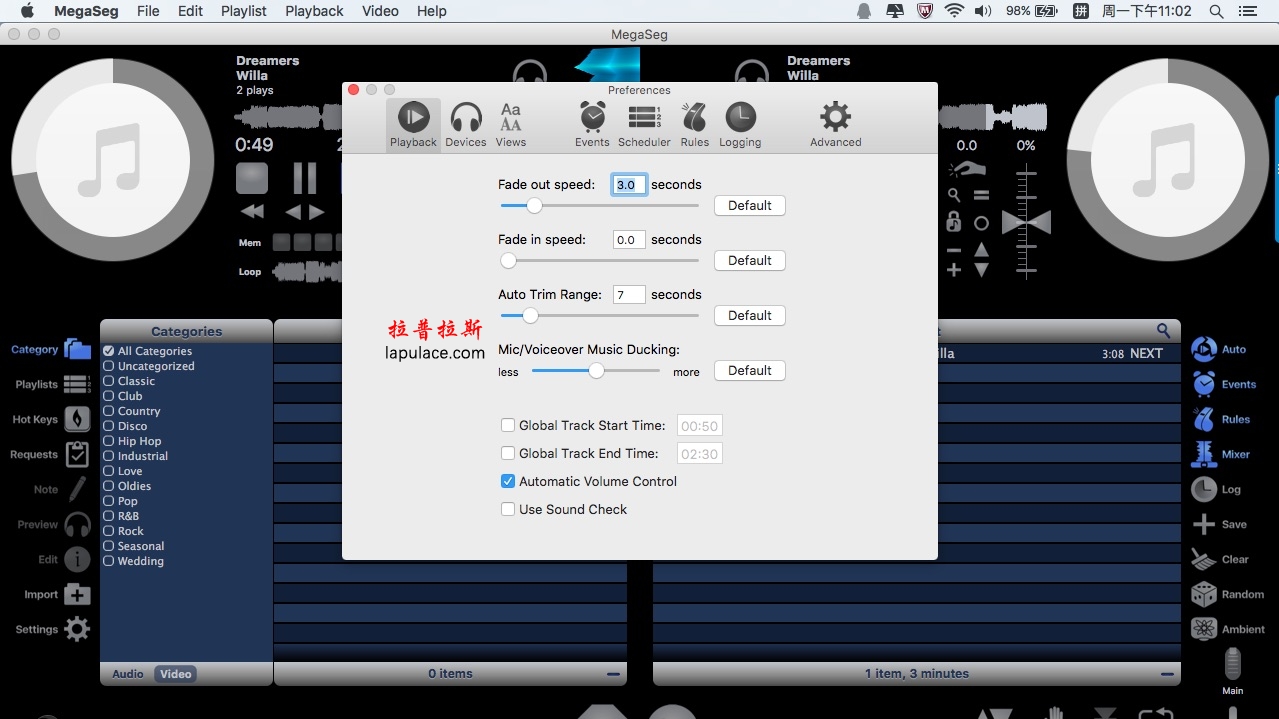Image resolution: width=1279 pixels, height=719 pixels.
Task: Enable Global Track Start Time checkbox
Action: click(x=508, y=425)
